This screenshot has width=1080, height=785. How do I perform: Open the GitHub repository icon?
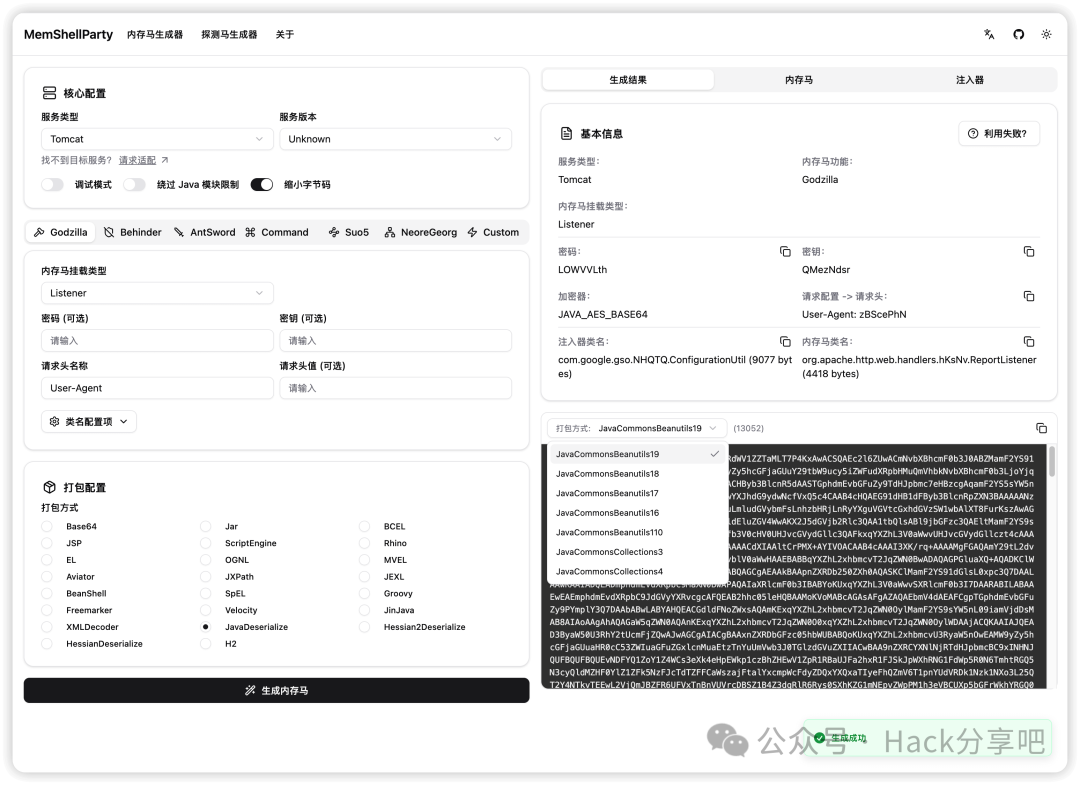pos(1018,34)
